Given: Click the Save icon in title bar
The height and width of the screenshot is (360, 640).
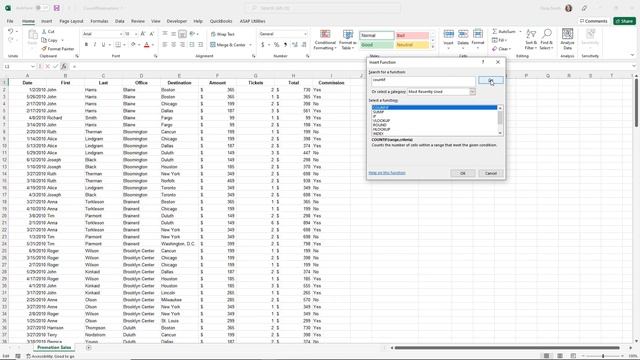Looking at the screenshot, I should tap(57, 8).
